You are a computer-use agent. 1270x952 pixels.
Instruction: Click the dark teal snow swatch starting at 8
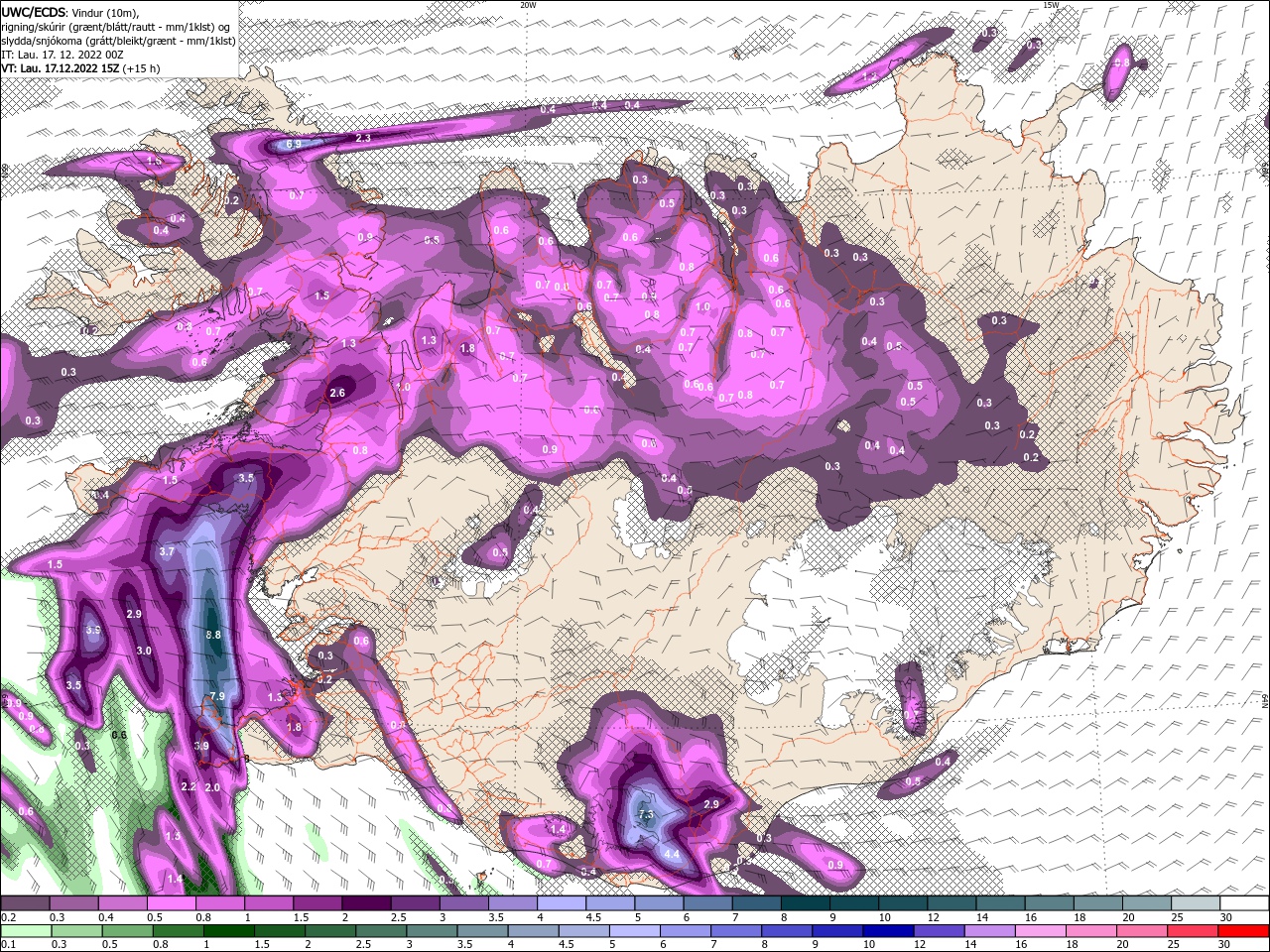coord(804,903)
